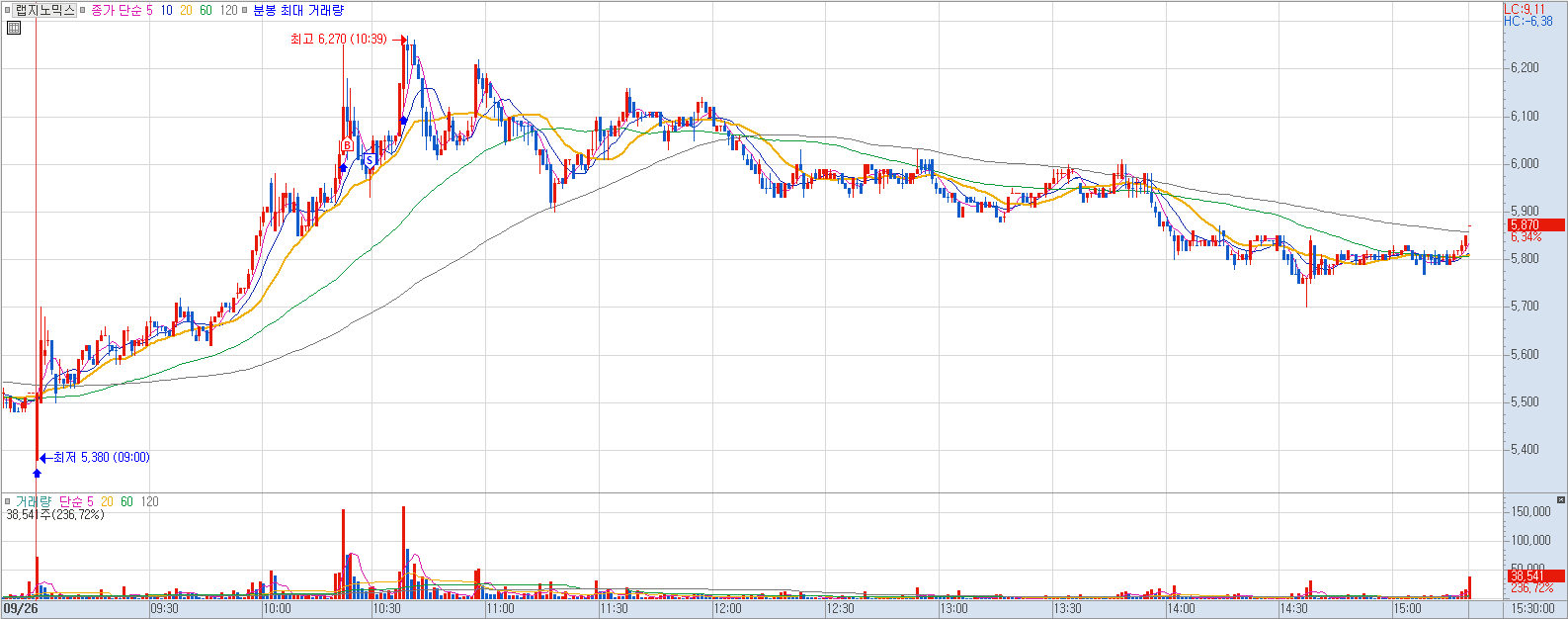Click the 6,34% change rate label

pos(1526,237)
